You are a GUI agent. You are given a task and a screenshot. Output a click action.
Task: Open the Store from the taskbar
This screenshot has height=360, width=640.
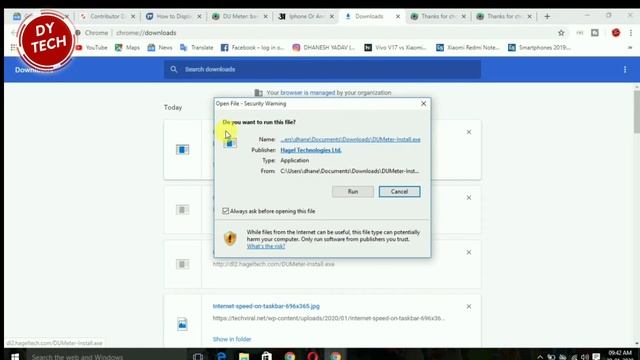[267, 356]
